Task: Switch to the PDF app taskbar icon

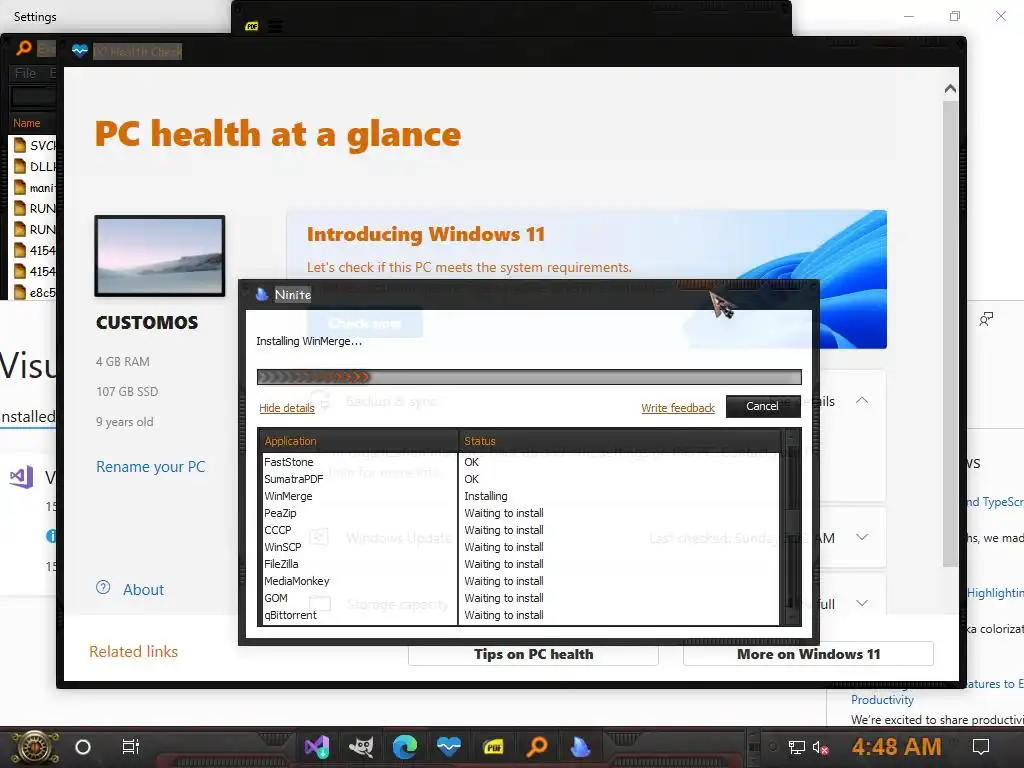Action: point(493,746)
